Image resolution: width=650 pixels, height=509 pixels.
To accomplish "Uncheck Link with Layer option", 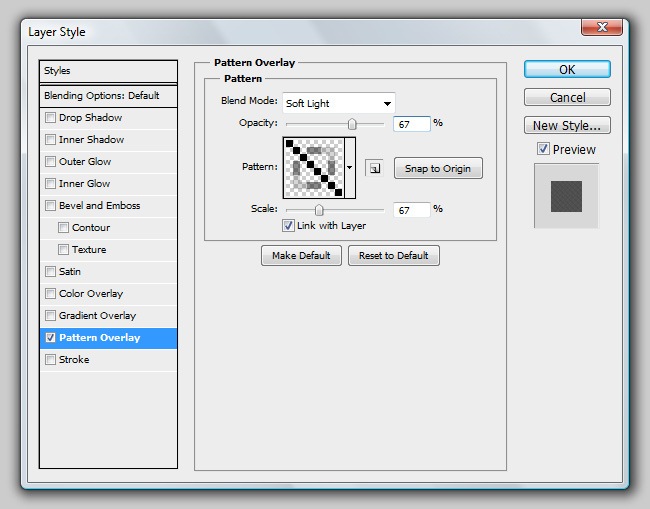I will click(289, 226).
